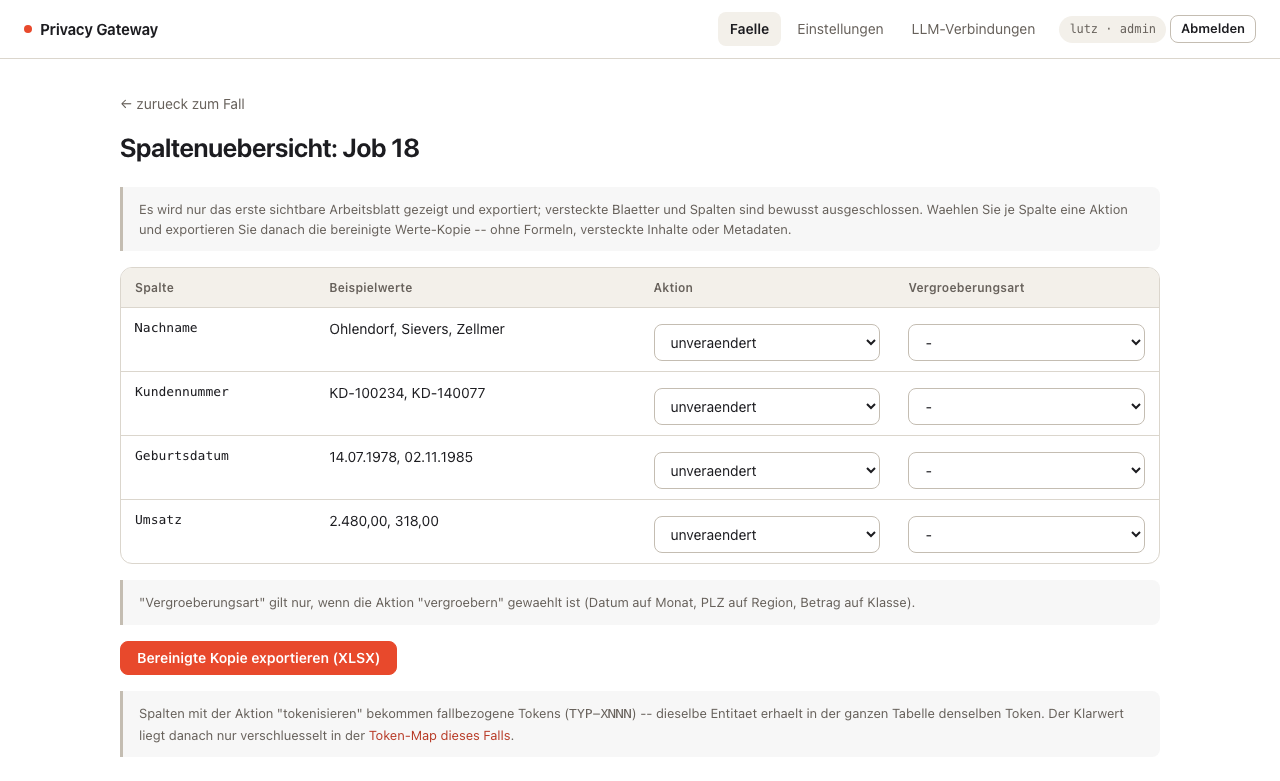Screen dimensions: 1280x781
Task: Select the Kundennummer column name
Action: 182,392
